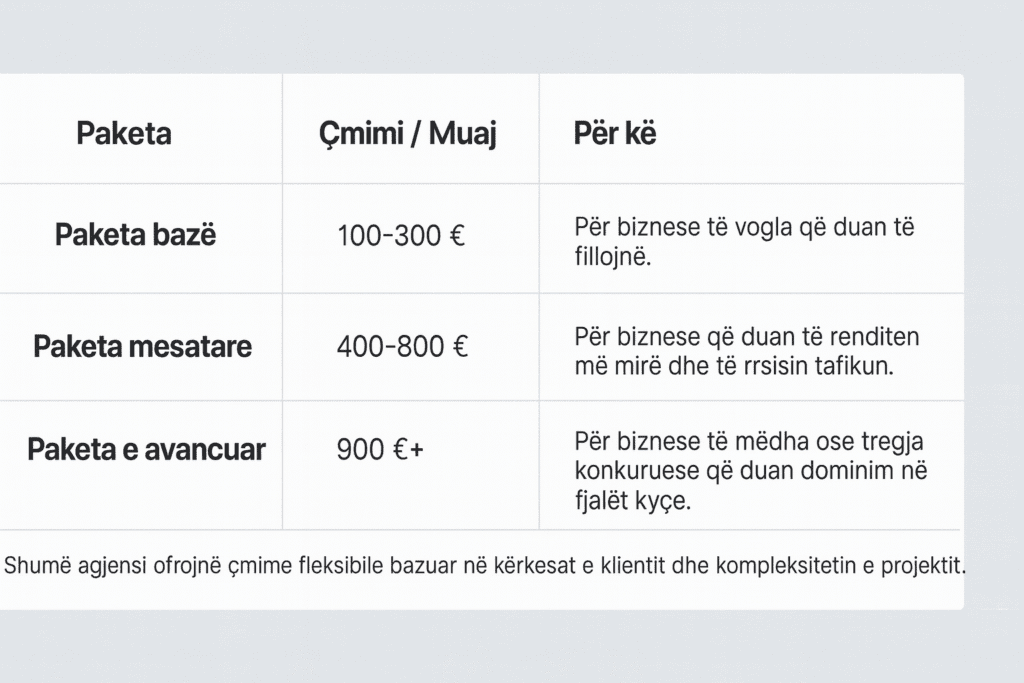Click the text 'konkuruese që duan dominim'
The image size is (1024, 683).
point(740,470)
